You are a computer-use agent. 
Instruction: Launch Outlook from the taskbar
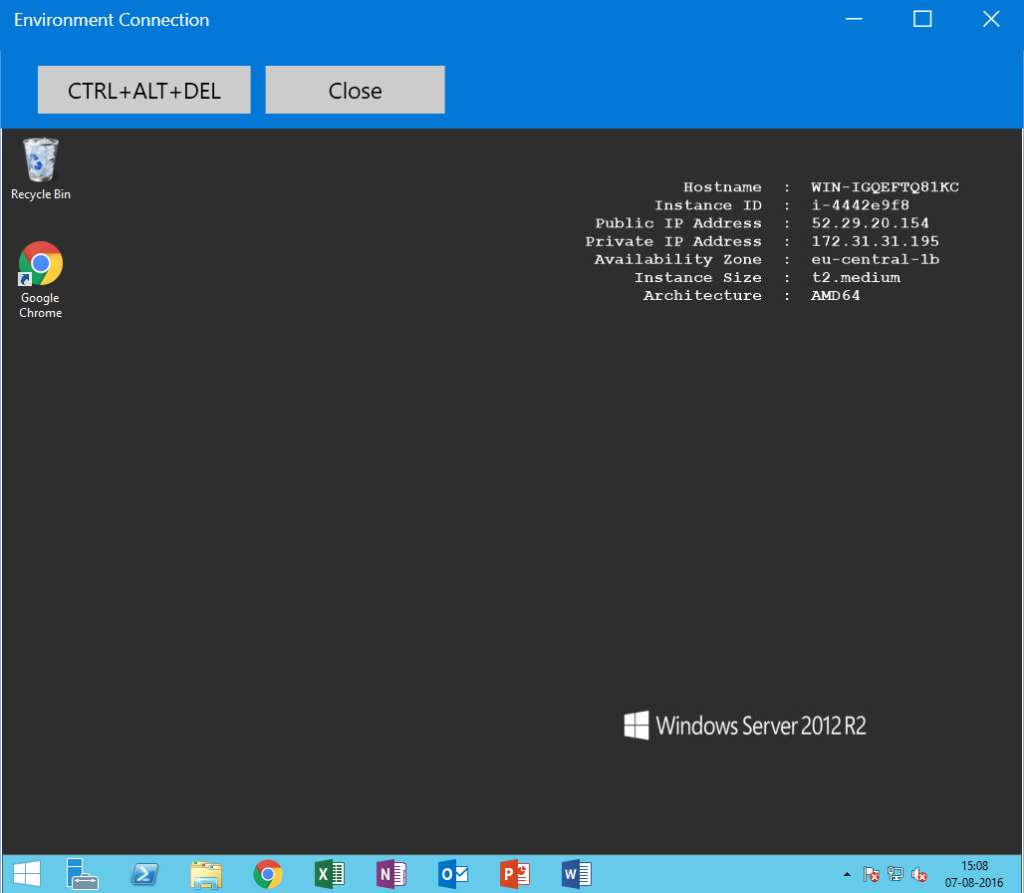tap(453, 874)
